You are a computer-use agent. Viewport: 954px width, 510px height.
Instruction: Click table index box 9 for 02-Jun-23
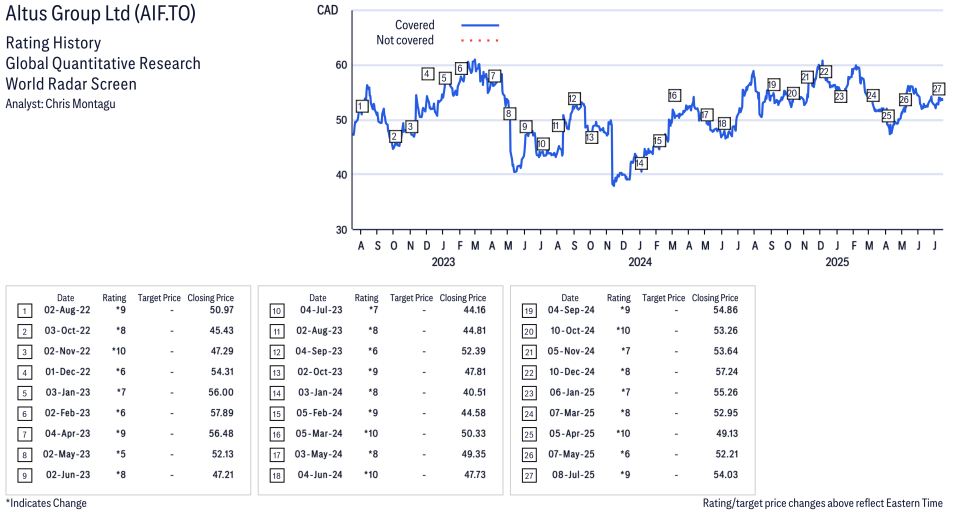point(24,475)
